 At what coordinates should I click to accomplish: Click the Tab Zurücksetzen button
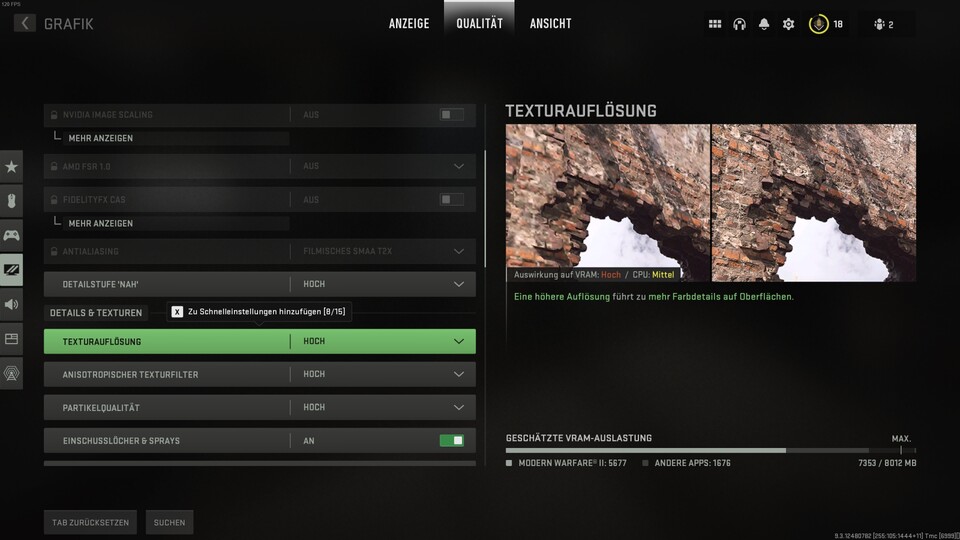coord(91,522)
